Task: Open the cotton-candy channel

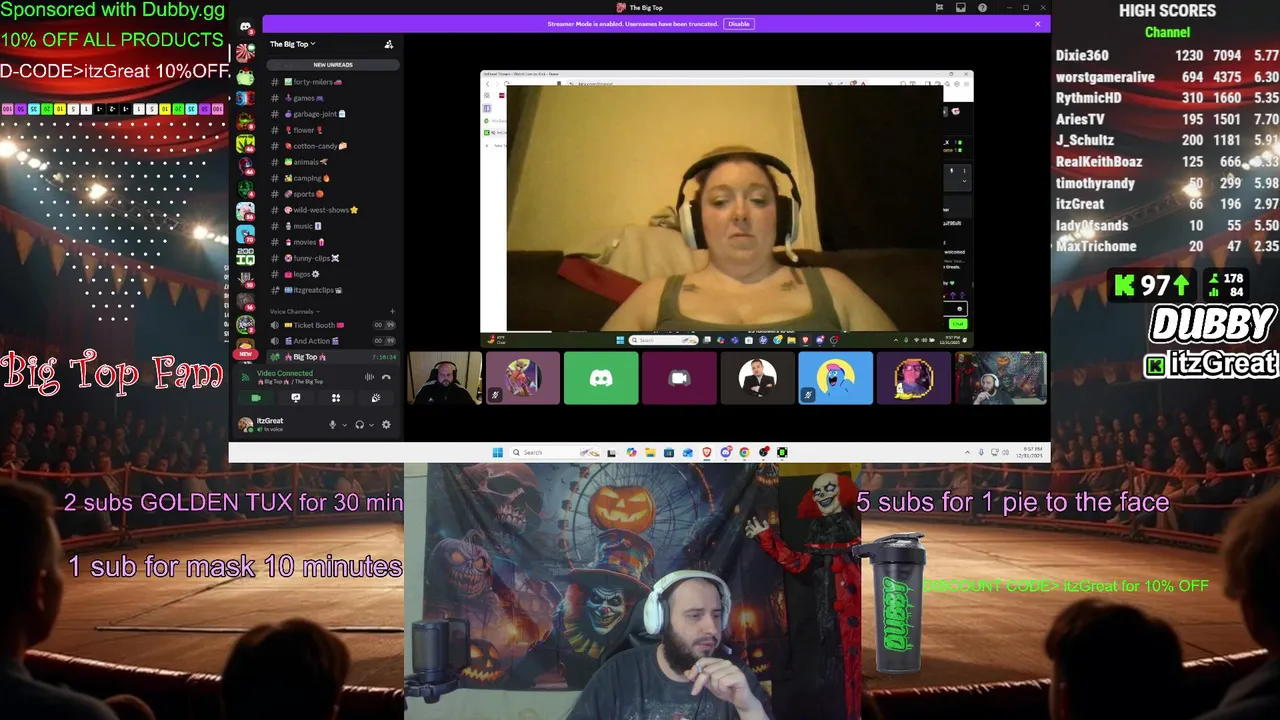Action: point(333,146)
